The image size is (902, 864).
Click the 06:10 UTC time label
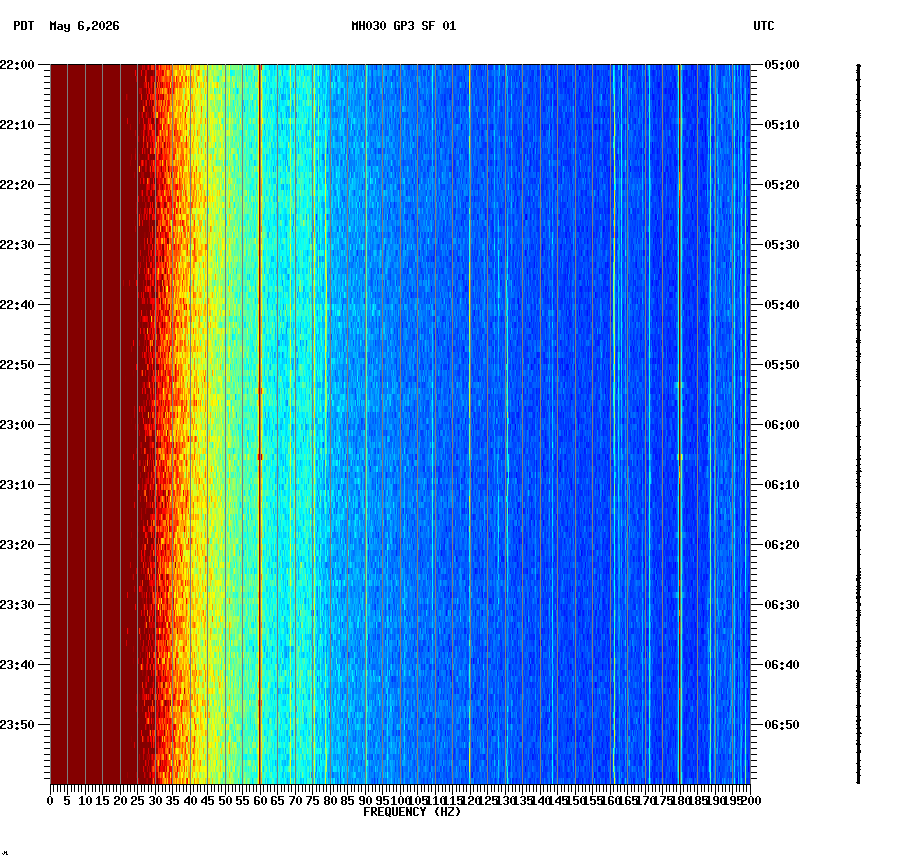(x=782, y=484)
